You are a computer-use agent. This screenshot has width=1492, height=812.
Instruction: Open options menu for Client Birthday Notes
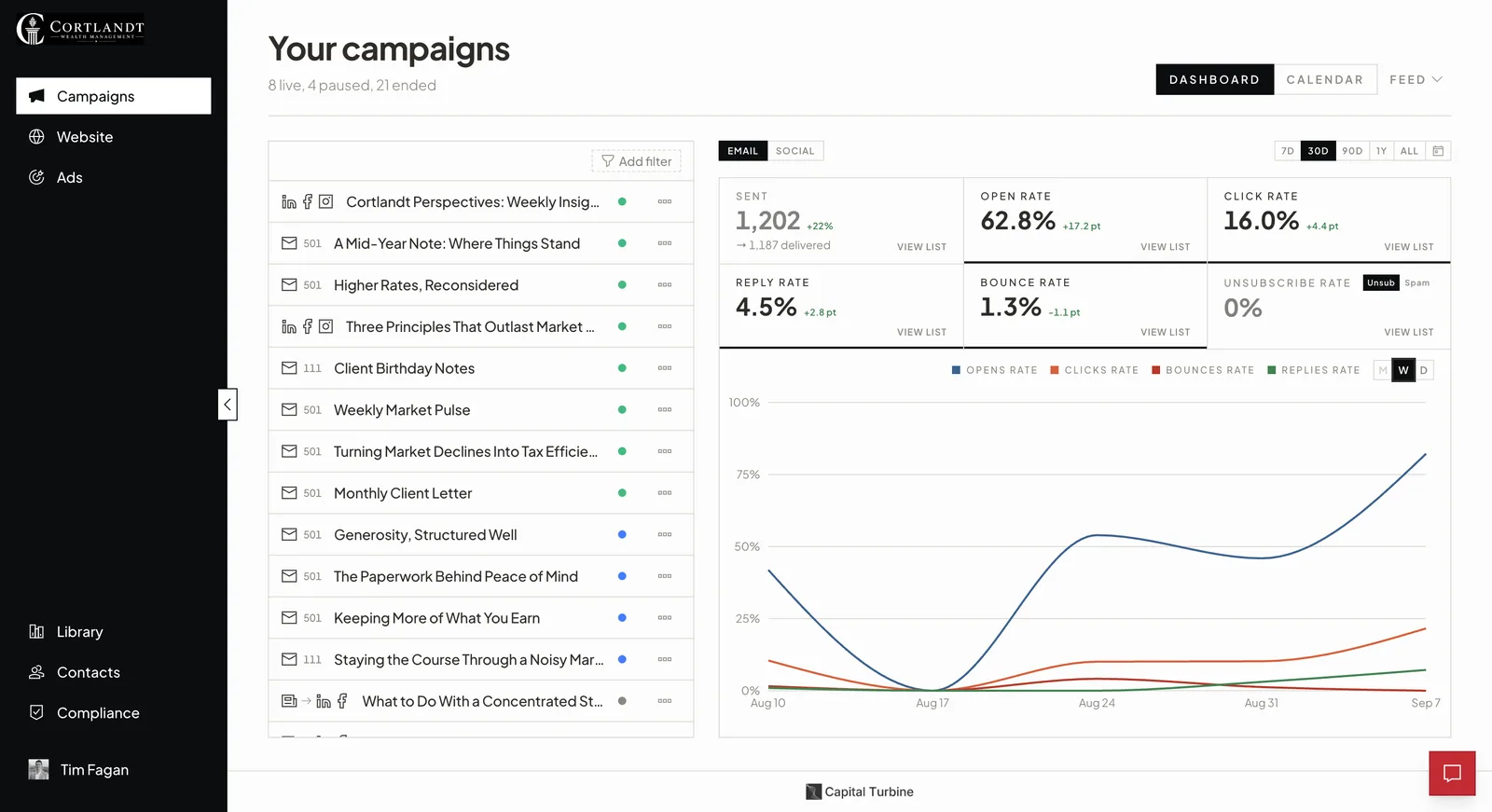coord(665,368)
